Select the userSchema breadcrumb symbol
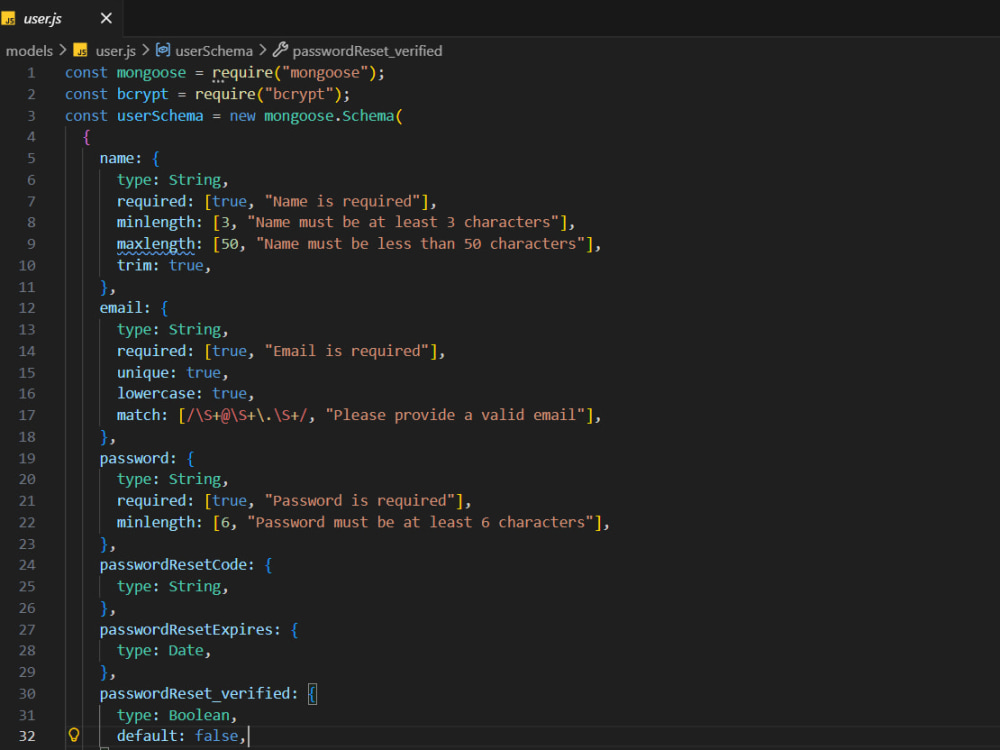The height and width of the screenshot is (750, 1000). pos(214,51)
